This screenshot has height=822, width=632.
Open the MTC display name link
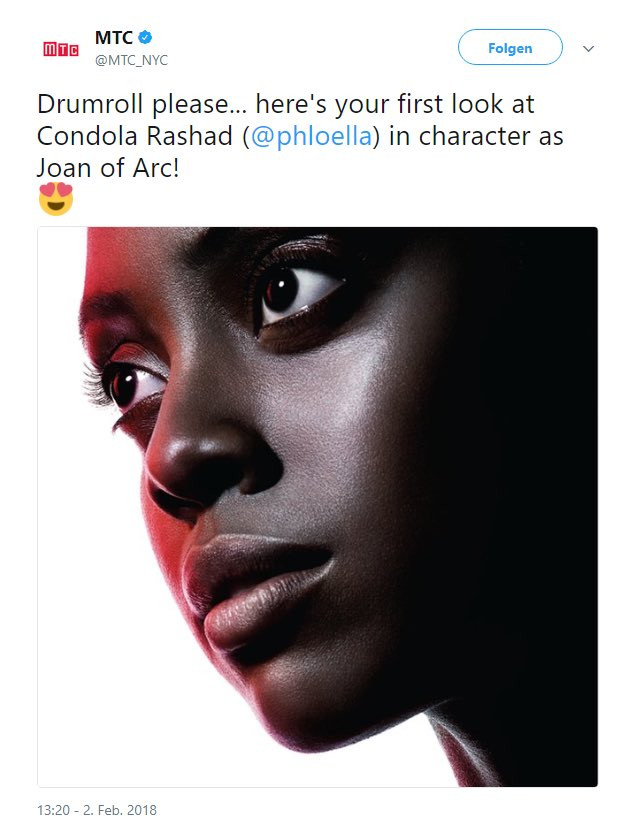113,38
